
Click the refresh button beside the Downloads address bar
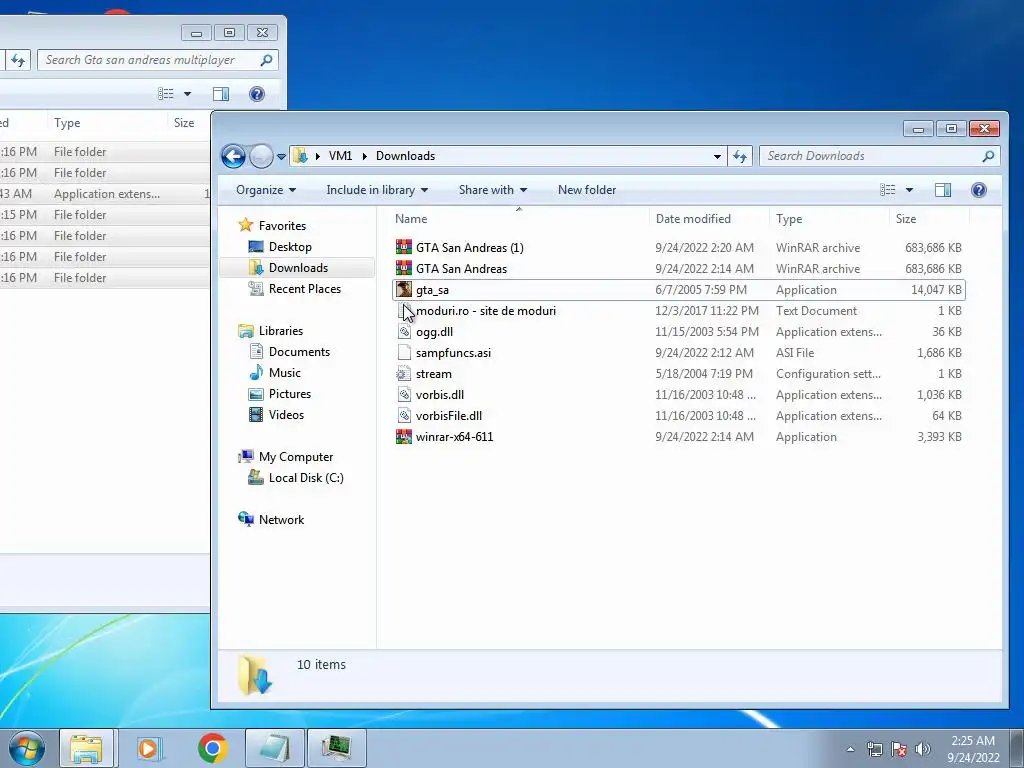pos(740,156)
